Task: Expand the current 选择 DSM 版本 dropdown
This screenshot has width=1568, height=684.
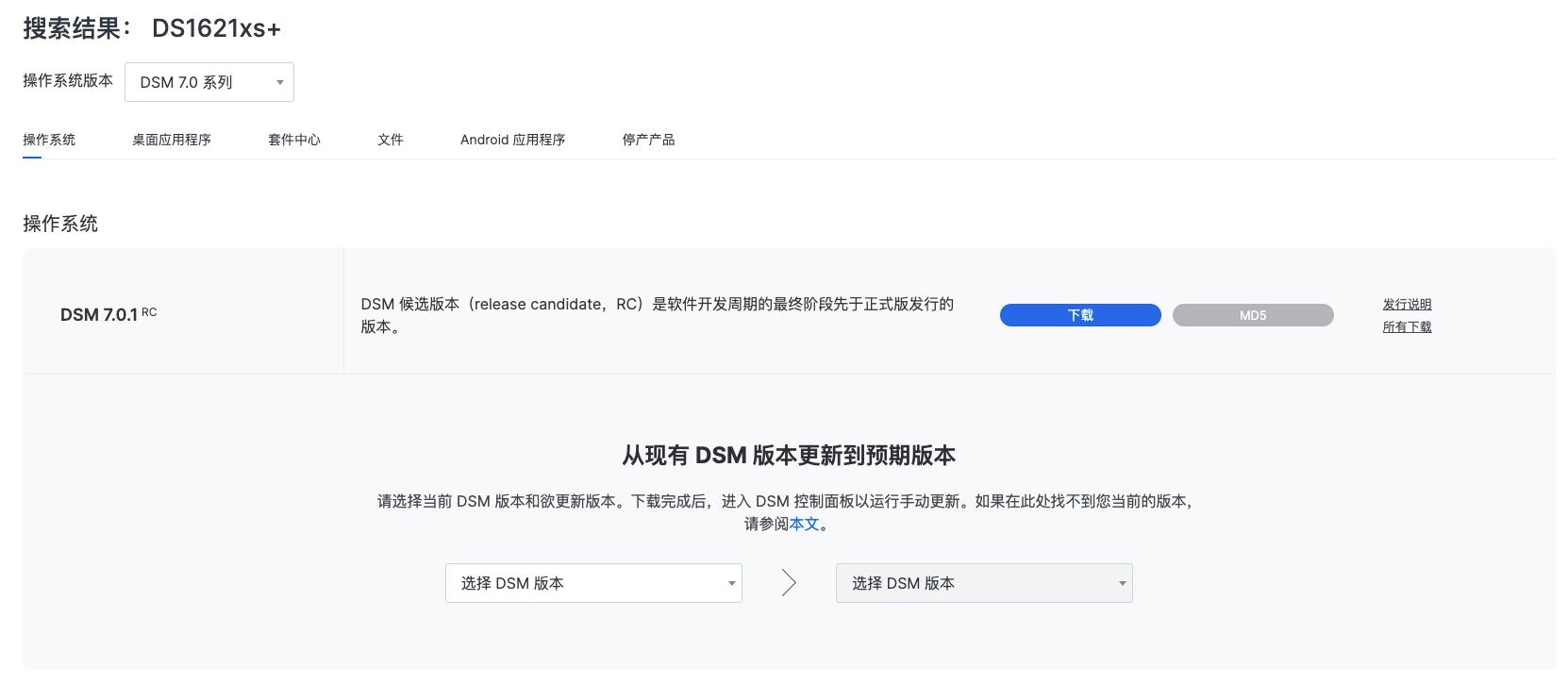Action: pyautogui.click(x=593, y=583)
